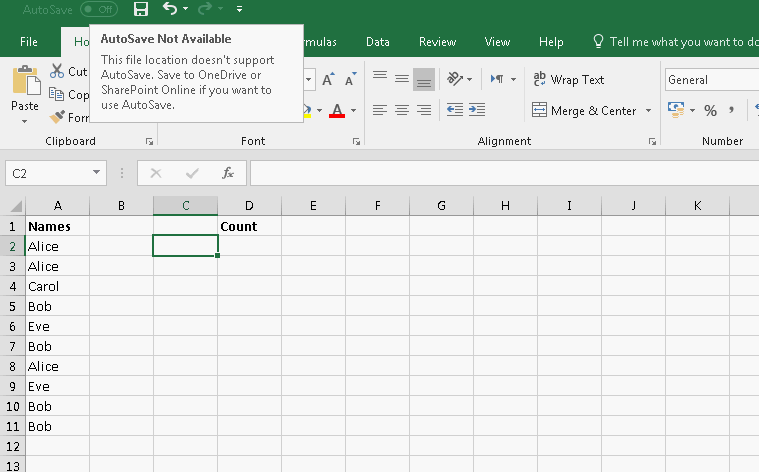Select column A header
The width and height of the screenshot is (759, 472).
coord(58,206)
